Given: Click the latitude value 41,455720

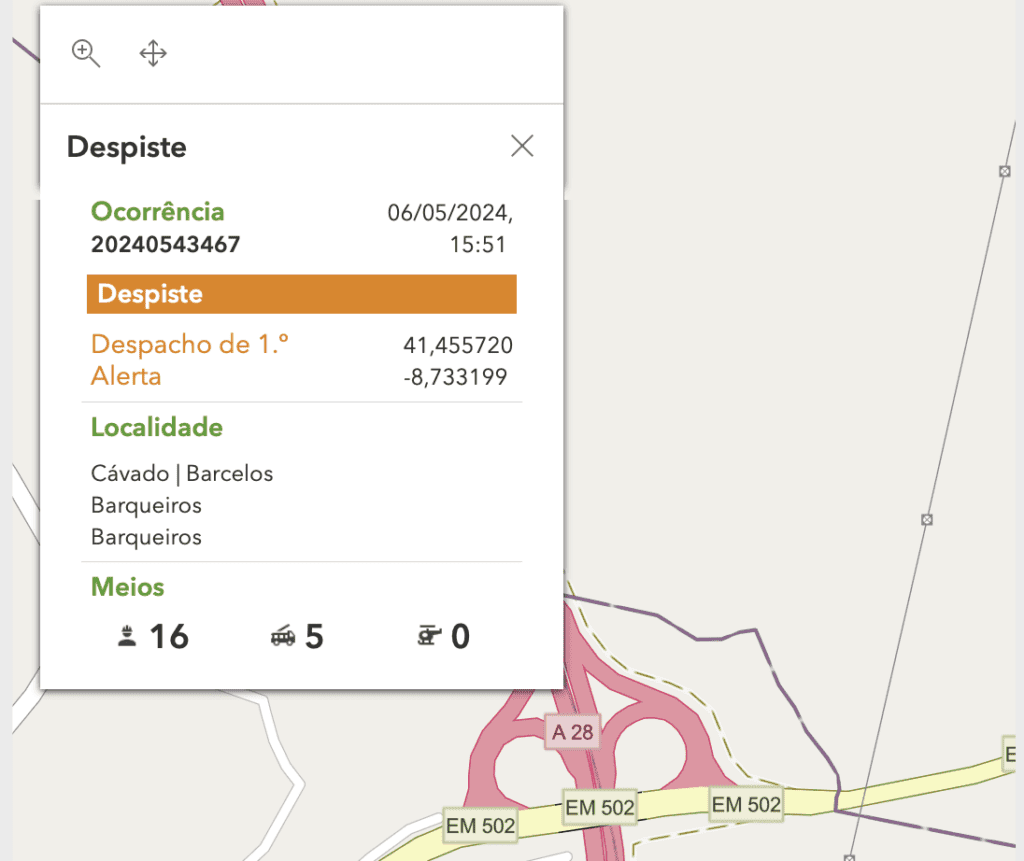Looking at the screenshot, I should click(x=458, y=346).
